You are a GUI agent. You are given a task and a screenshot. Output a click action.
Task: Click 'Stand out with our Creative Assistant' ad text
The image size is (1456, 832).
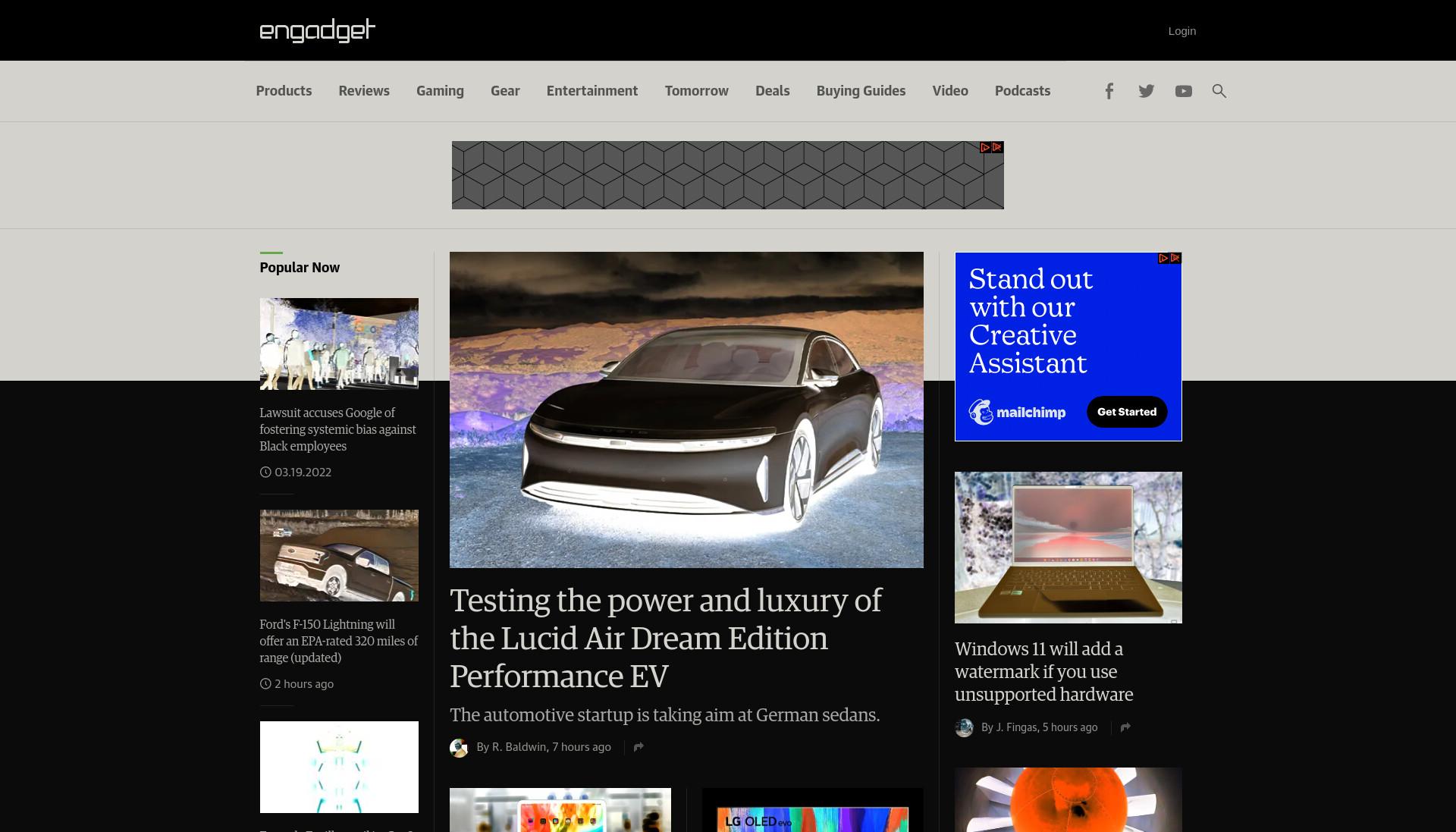click(x=1031, y=321)
